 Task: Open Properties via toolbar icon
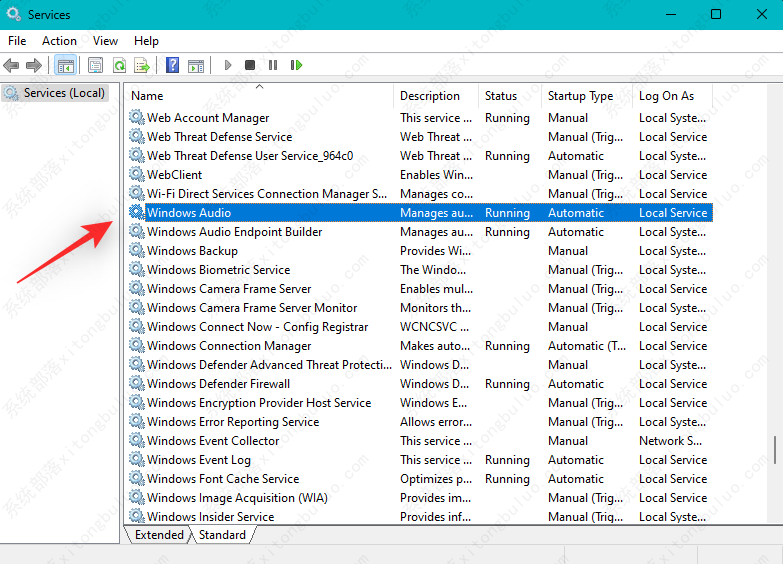pos(96,65)
